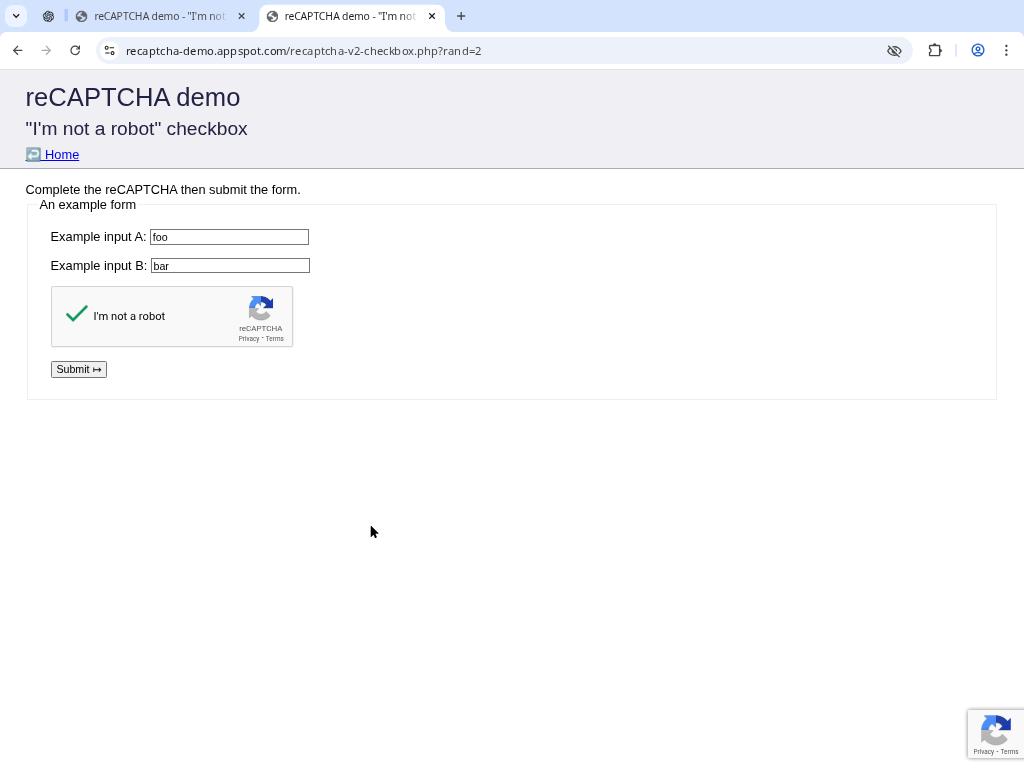This screenshot has height=768, width=1024.
Task: Click the reCAPTCHA badge logo bottom corner
Action: (995, 730)
